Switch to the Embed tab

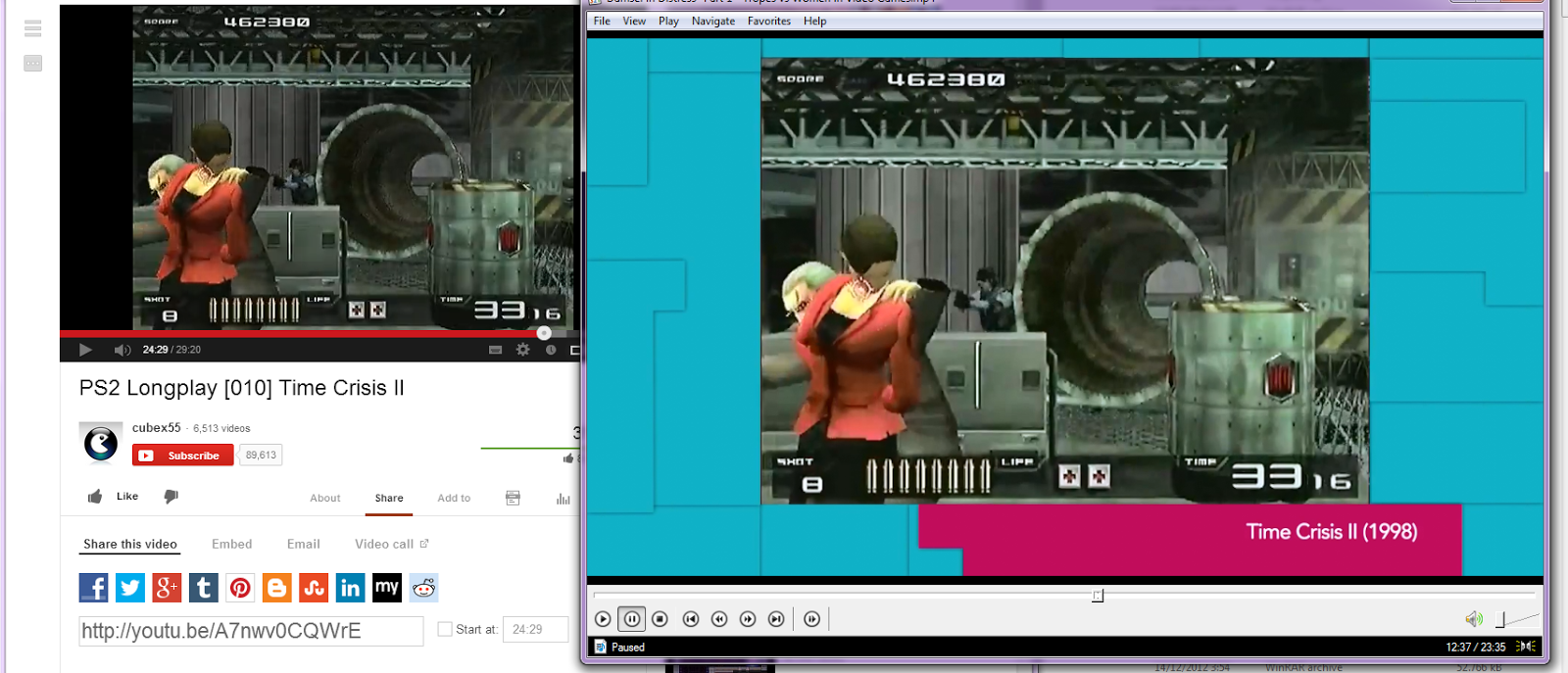coord(231,545)
